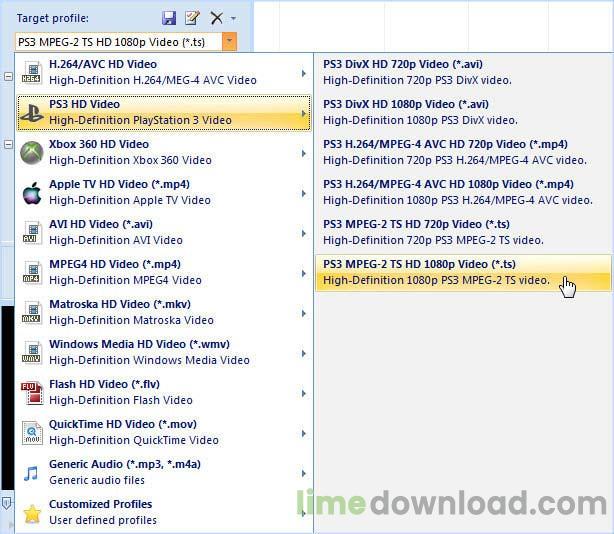Expand submenu arrow for MPEG4 HD Video
Image resolution: width=614 pixels, height=534 pixels.
point(303,273)
